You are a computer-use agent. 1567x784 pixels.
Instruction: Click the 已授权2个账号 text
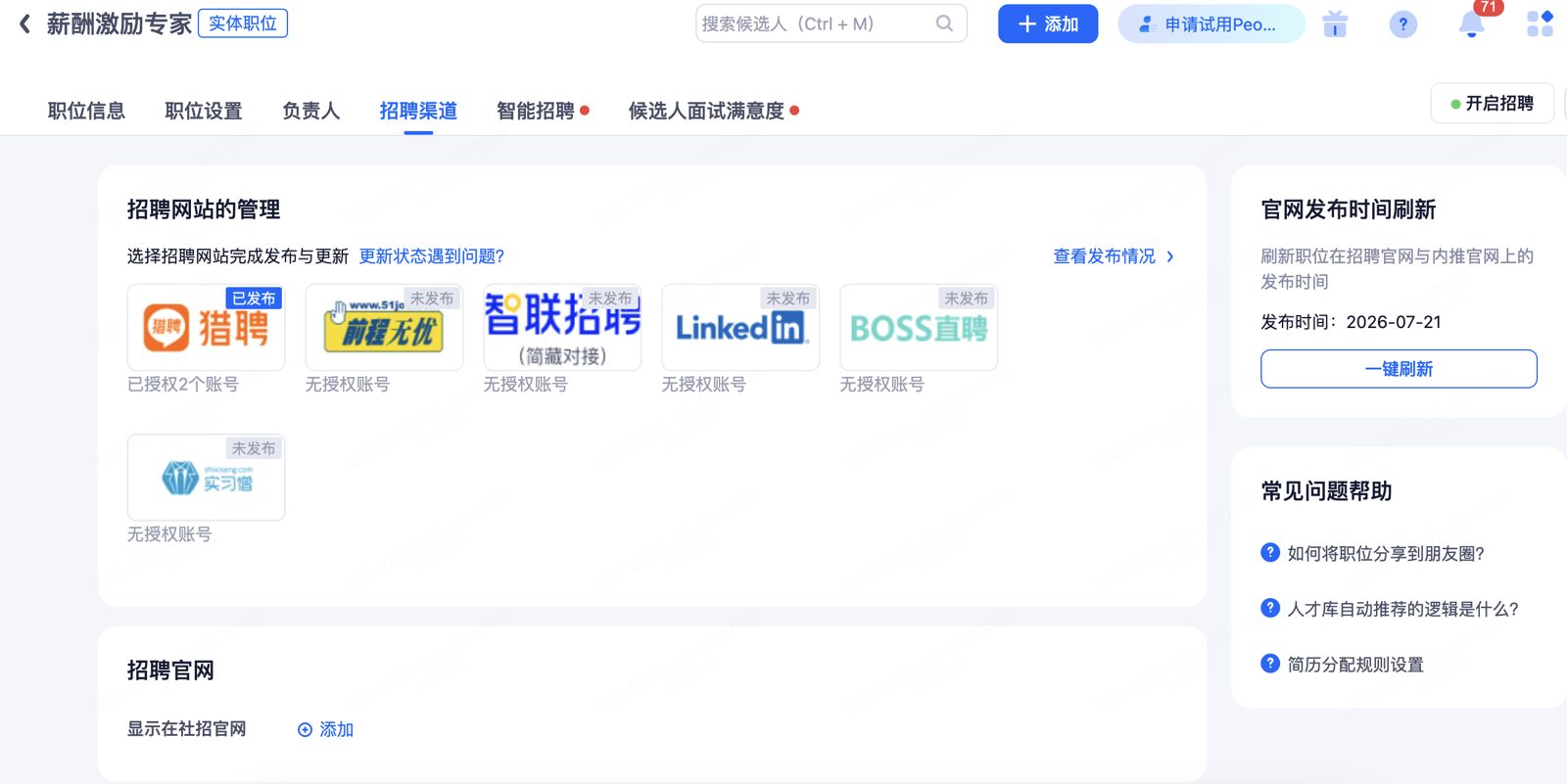point(182,385)
